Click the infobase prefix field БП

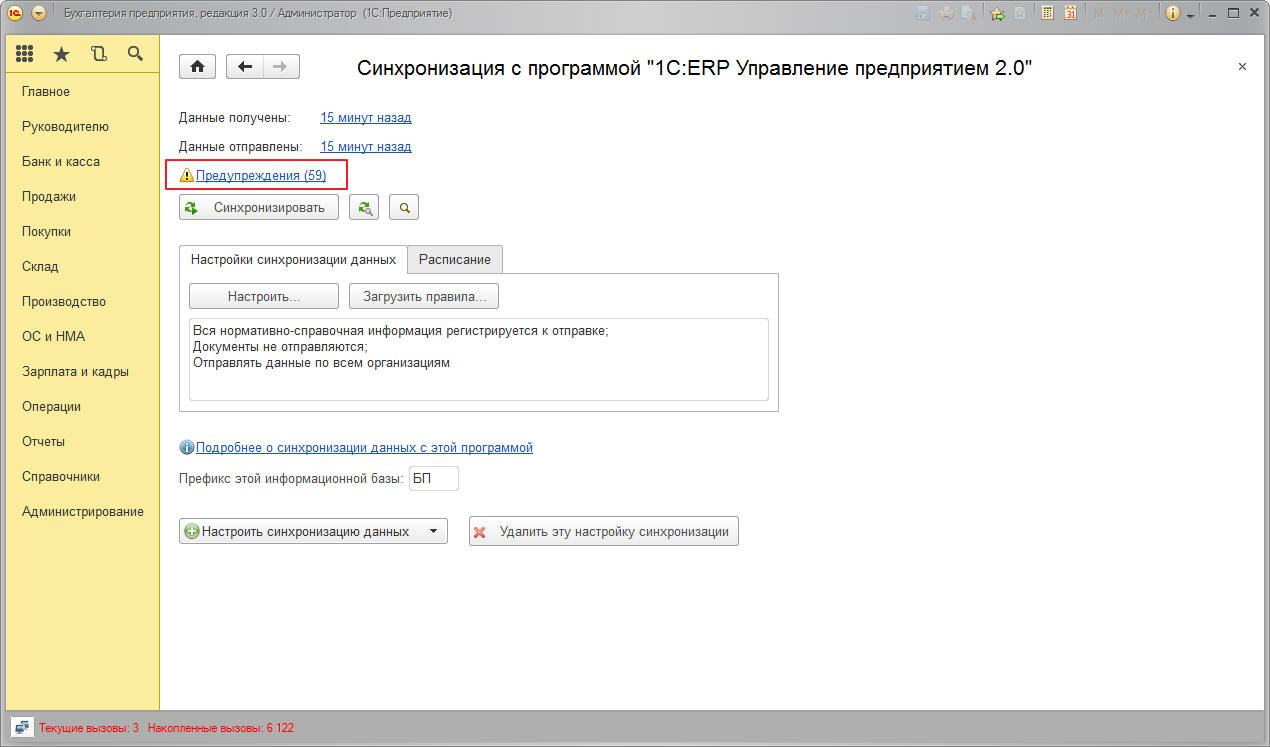tap(434, 479)
